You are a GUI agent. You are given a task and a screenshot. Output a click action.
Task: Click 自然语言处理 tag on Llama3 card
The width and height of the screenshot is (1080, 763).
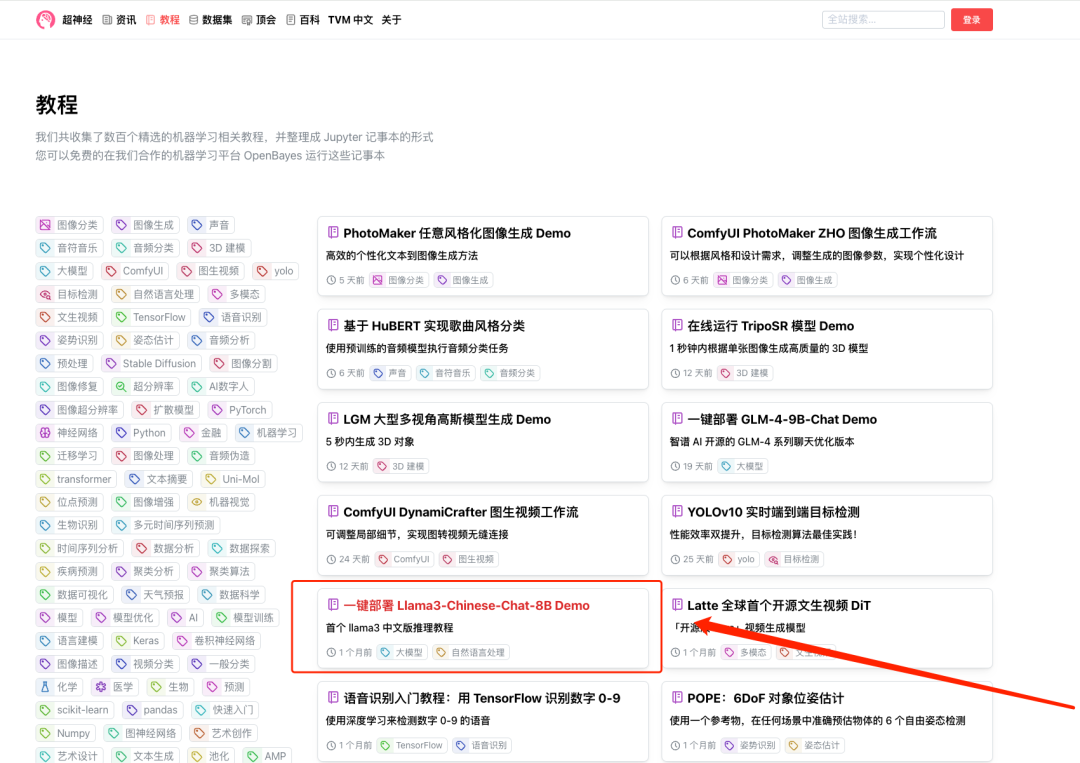coord(471,652)
